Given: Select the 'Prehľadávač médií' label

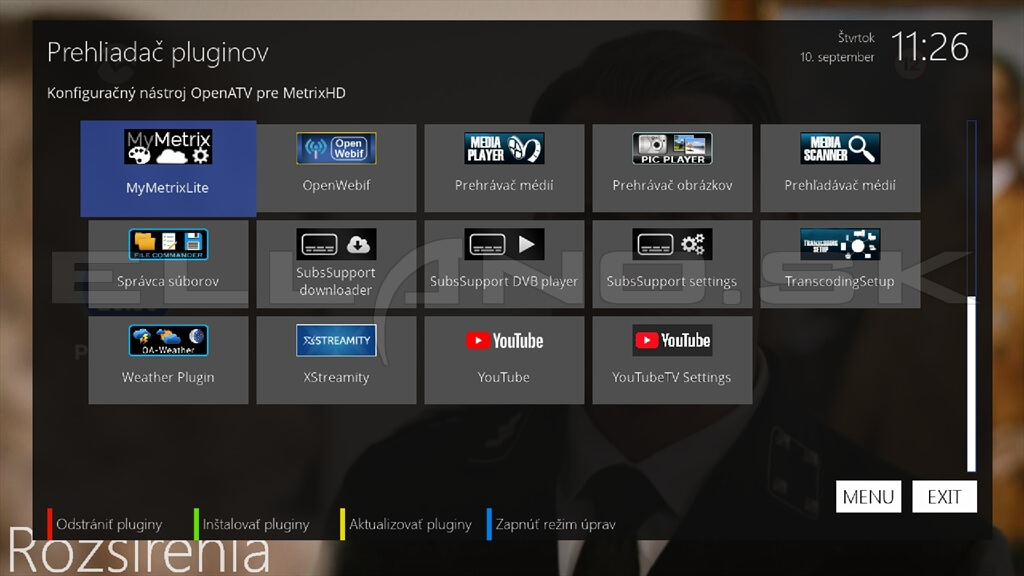Looking at the screenshot, I should tap(840, 185).
